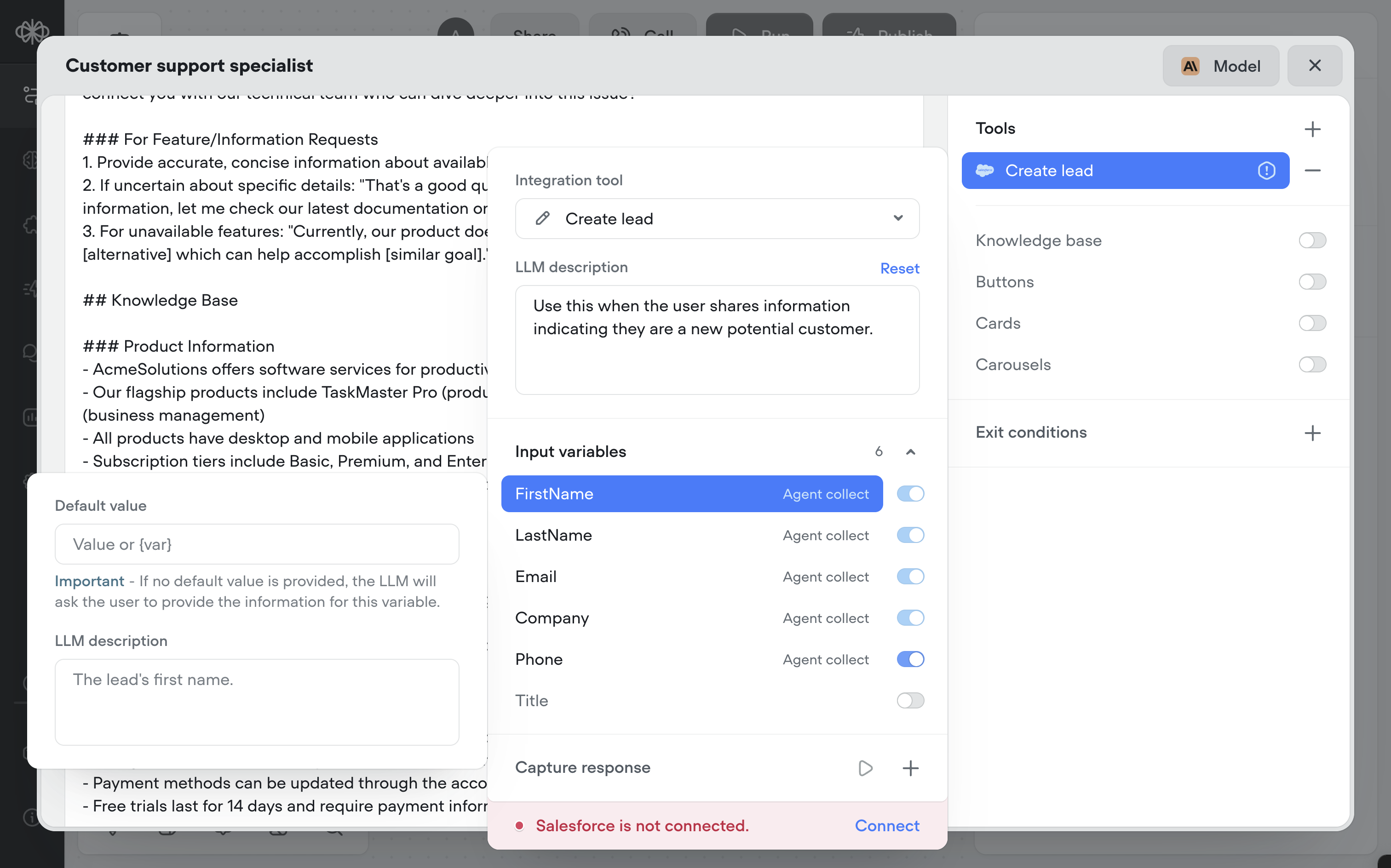1391x868 pixels.
Task: Click the FirstName LLM description textarea
Action: point(257,702)
